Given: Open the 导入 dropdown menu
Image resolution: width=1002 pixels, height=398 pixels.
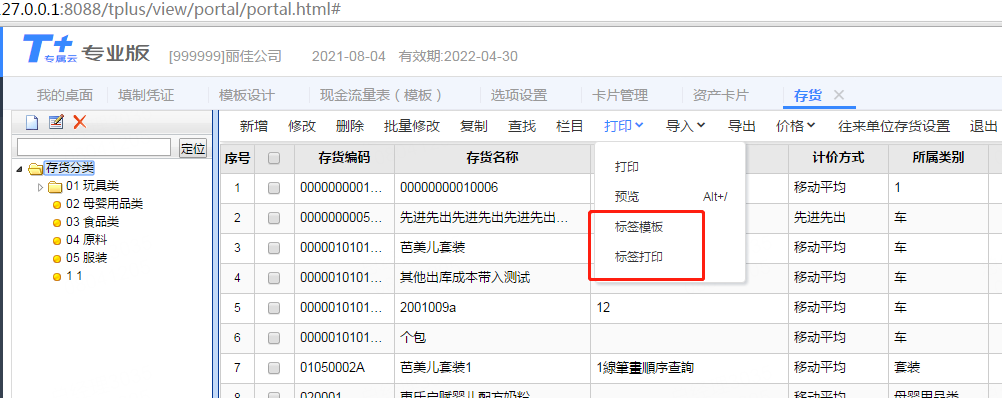Looking at the screenshot, I should coord(685,126).
